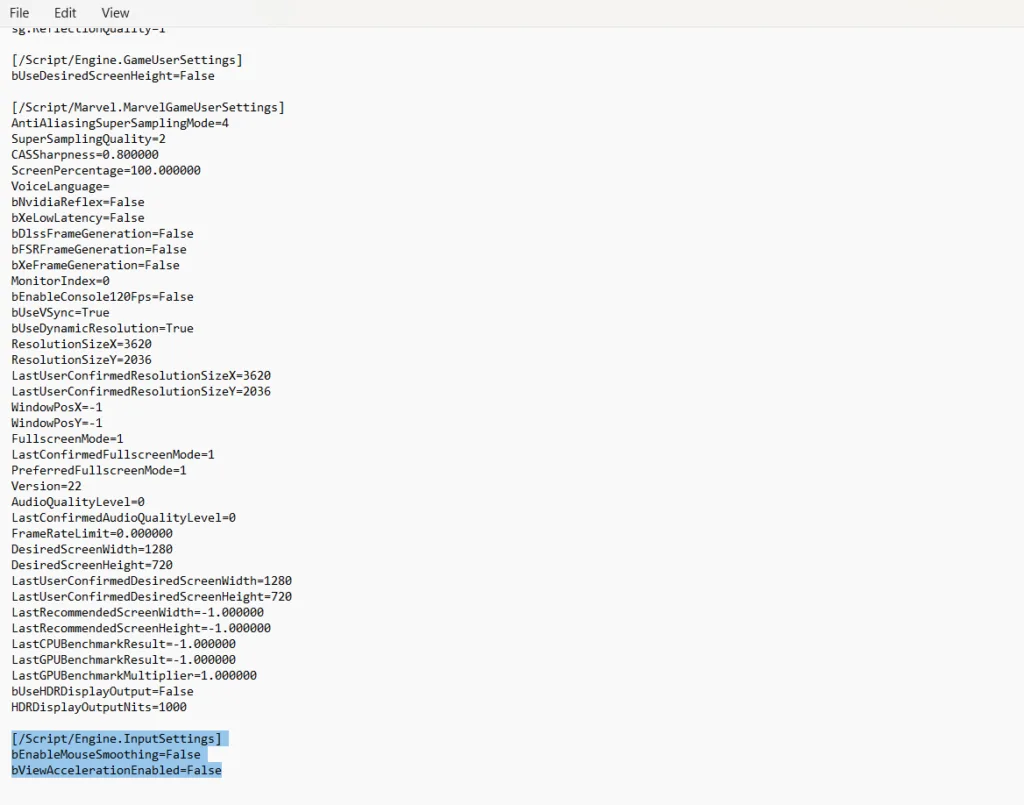Viewport: 1024px width, 805px height.
Task: Click the LastRecommendedScreenHeight=-1.000000 line
Action: (x=141, y=628)
